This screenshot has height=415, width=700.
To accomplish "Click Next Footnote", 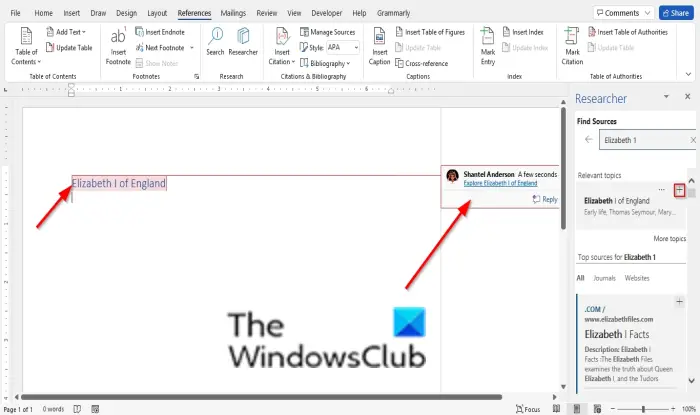I will click(160, 48).
